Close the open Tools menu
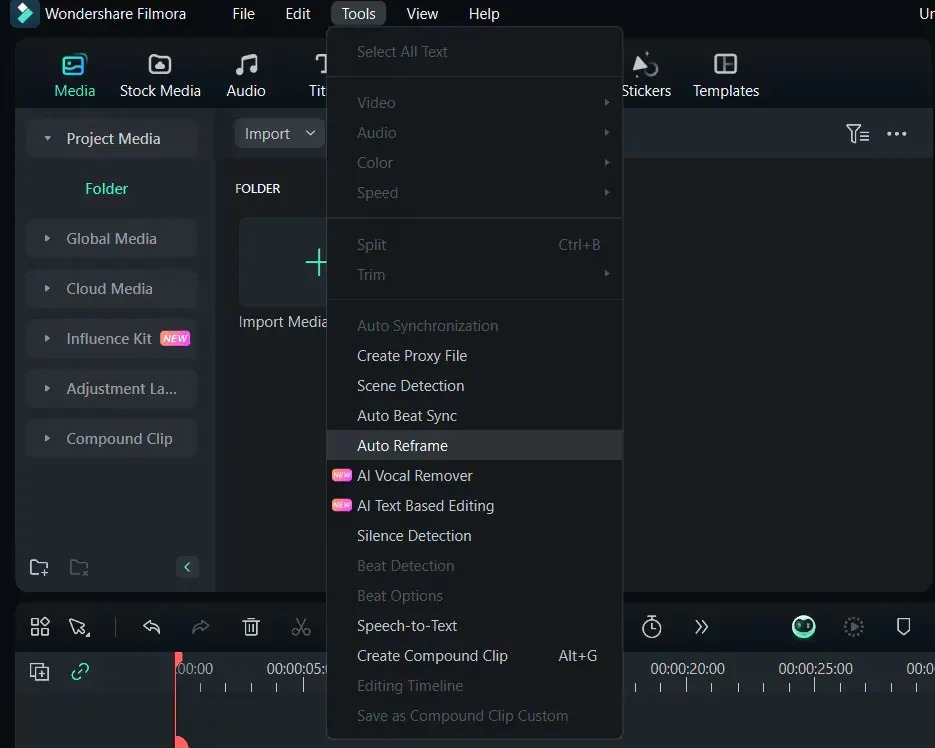 point(358,13)
